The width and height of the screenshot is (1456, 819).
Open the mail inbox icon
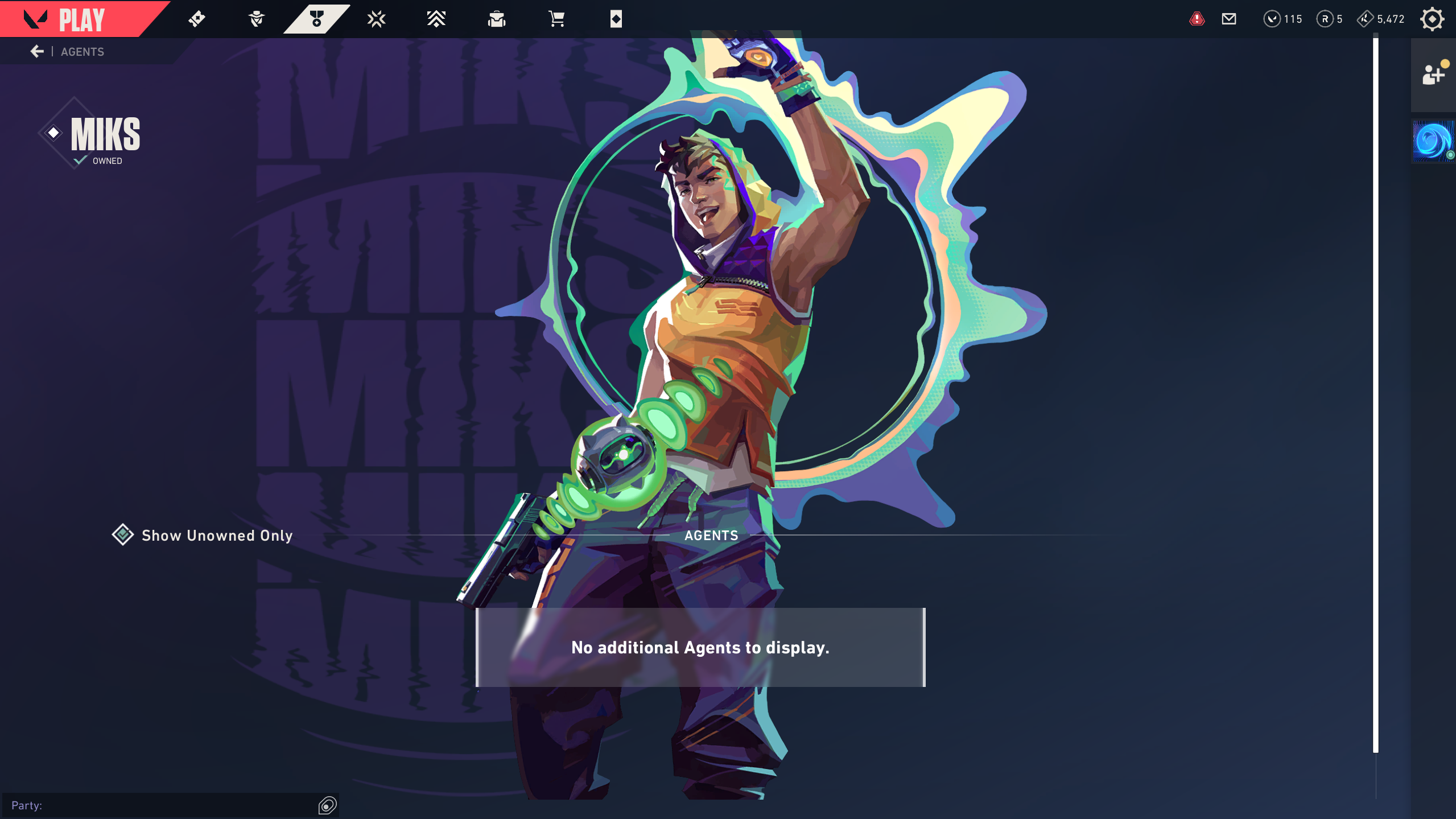(1229, 19)
